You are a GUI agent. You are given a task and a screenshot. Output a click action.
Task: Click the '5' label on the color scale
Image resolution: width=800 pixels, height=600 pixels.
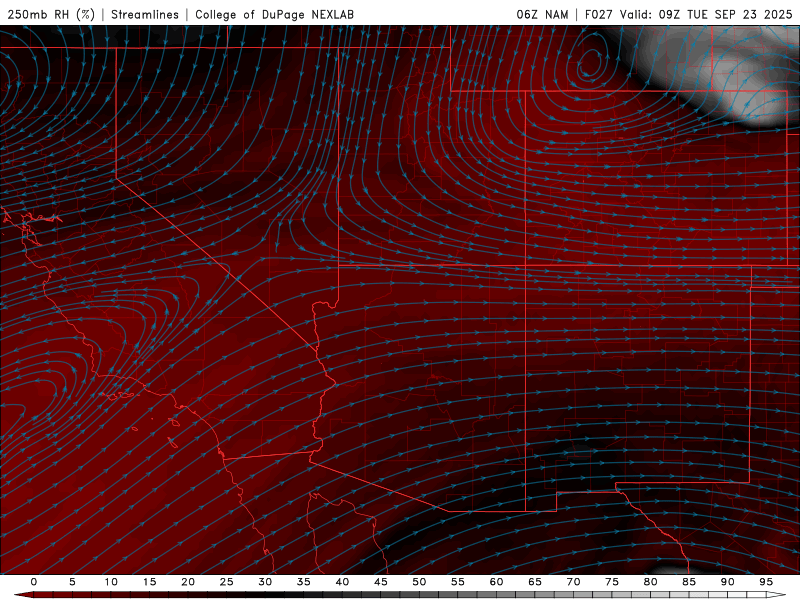72,582
